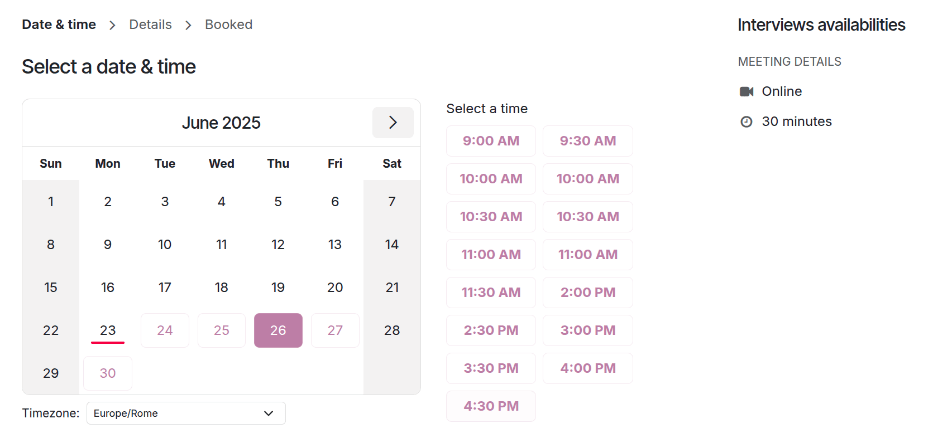This screenshot has height=443, width=933.
Task: Click the clock icon for duration
Action: [x=746, y=122]
